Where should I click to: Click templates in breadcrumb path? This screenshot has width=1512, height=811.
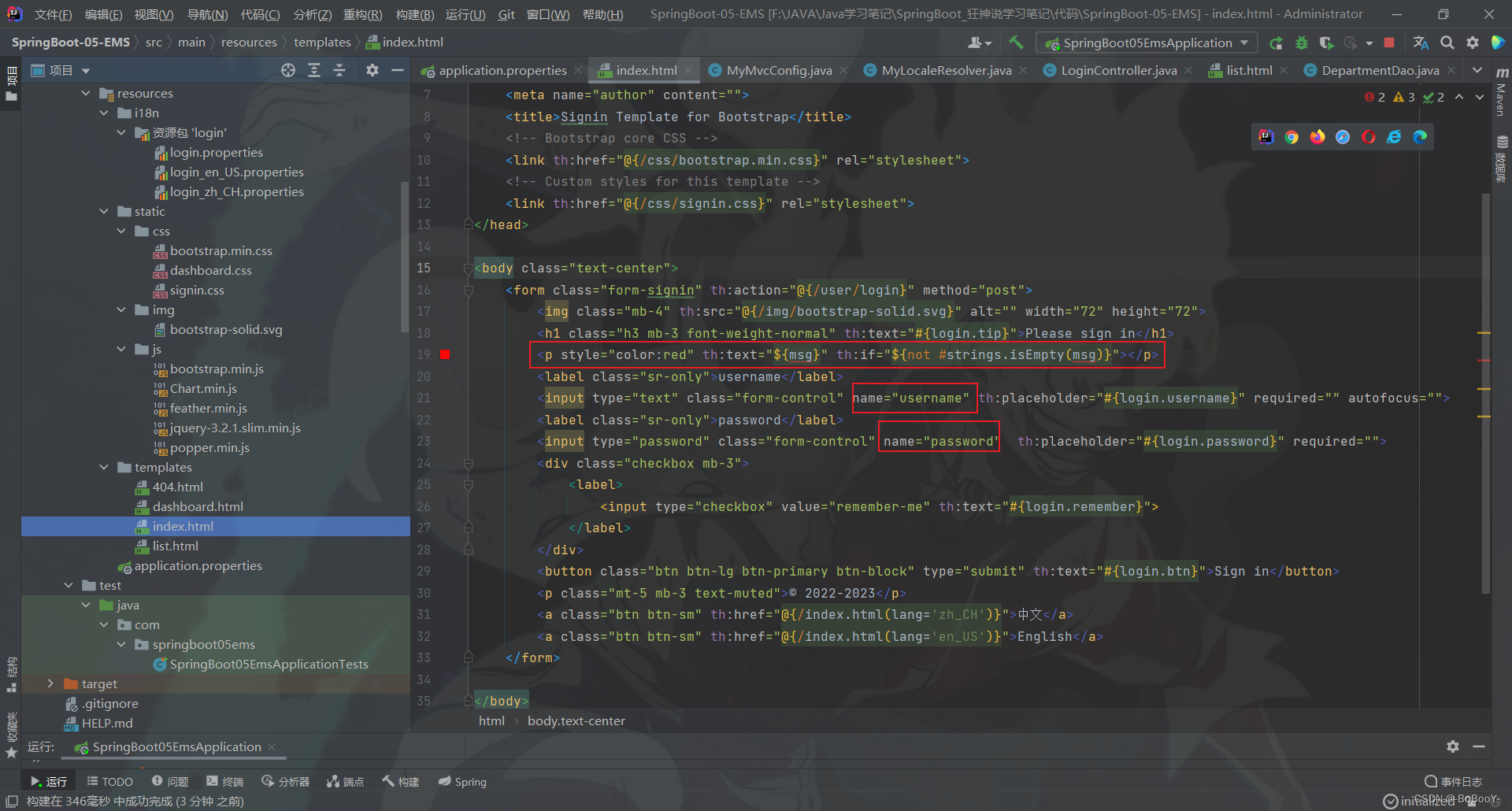[322, 43]
